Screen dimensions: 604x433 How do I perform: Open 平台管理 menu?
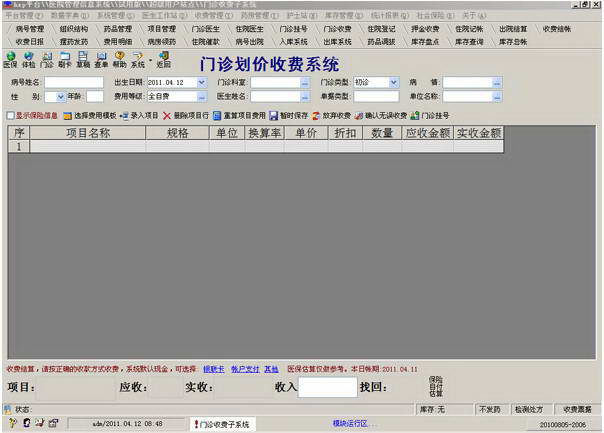point(24,16)
